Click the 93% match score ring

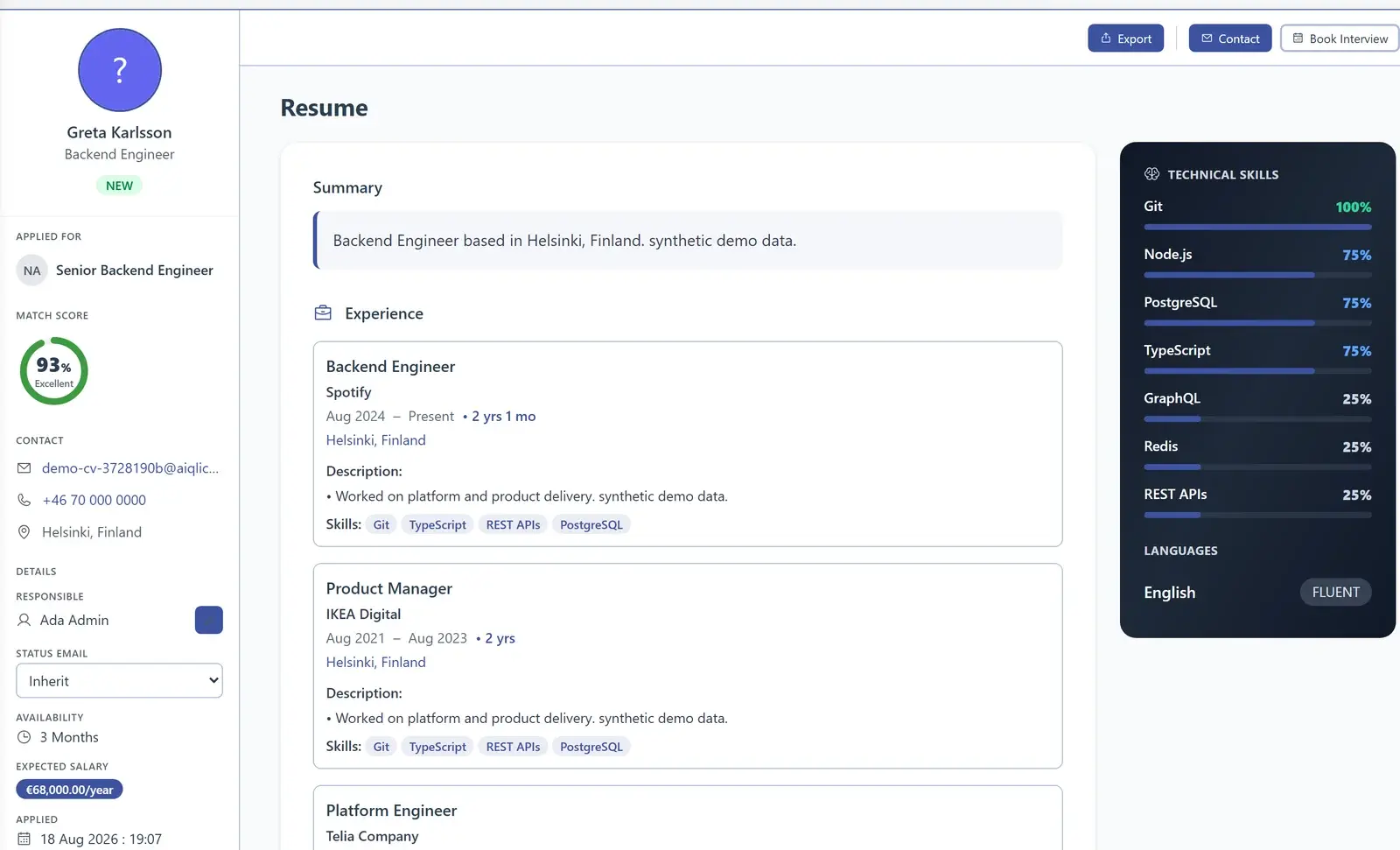[54, 371]
